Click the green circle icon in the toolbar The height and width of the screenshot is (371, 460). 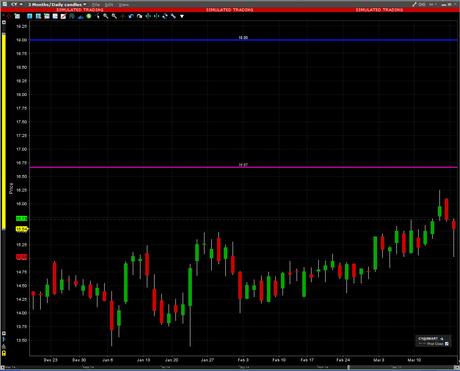coord(89,16)
